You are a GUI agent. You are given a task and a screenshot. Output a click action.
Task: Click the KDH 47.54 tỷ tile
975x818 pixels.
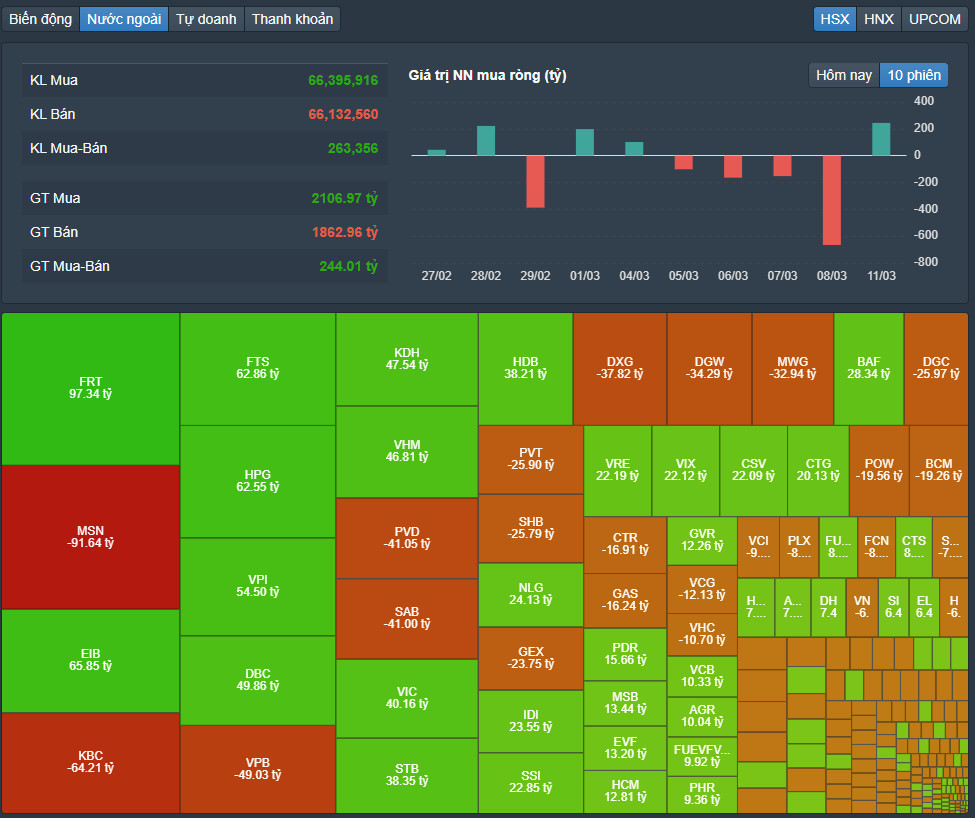(407, 359)
